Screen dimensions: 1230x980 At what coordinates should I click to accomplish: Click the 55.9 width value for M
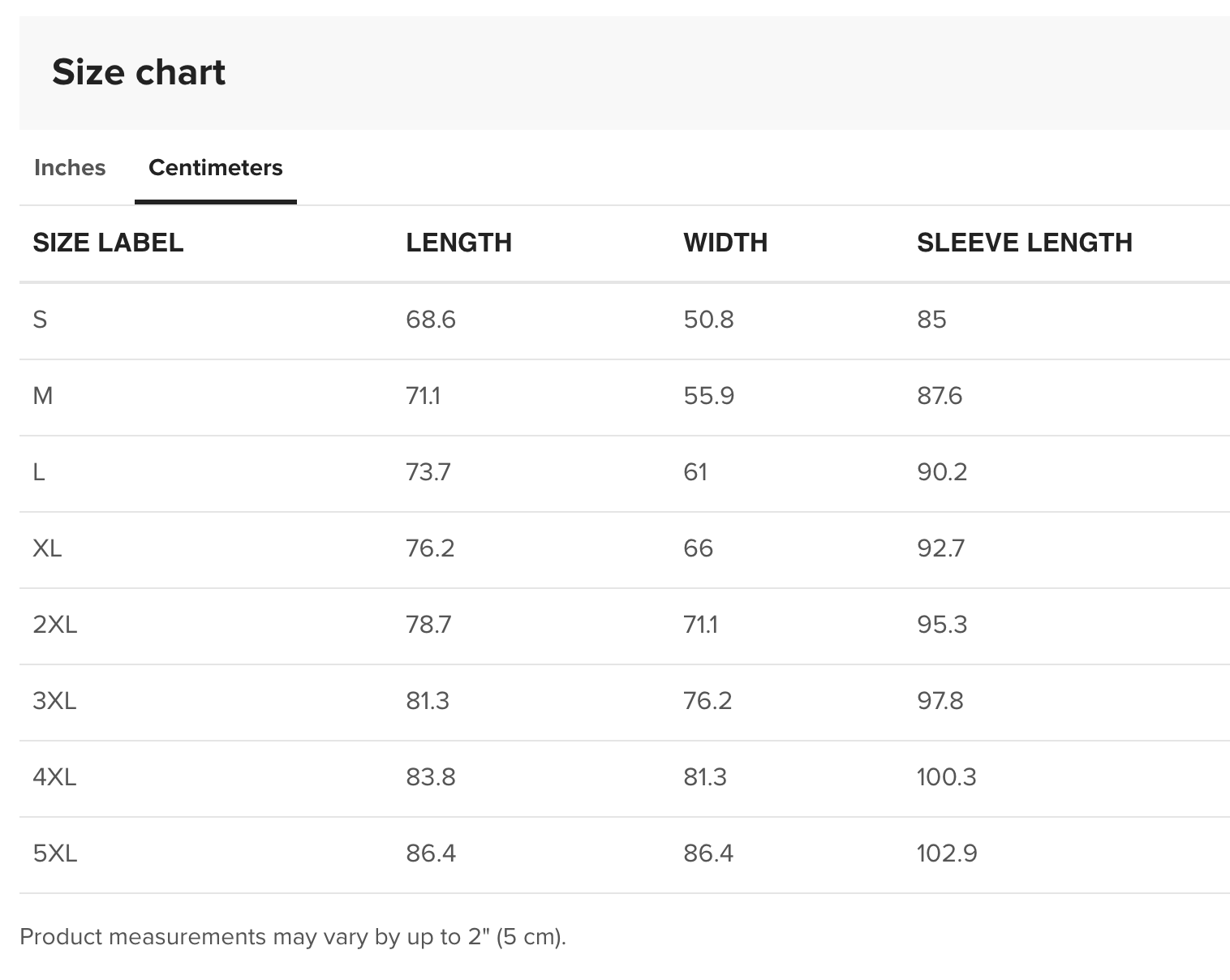pos(708,396)
